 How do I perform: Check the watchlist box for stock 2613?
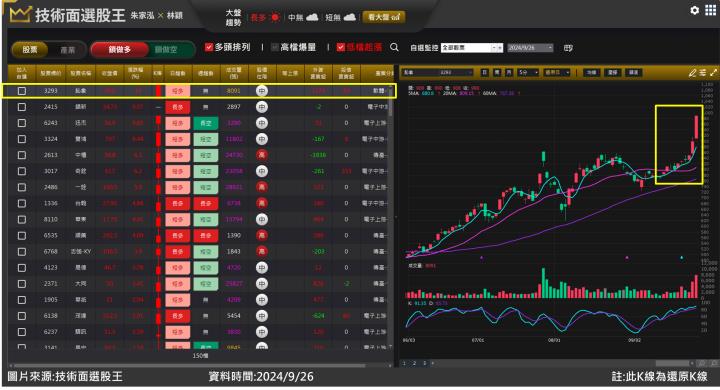pos(22,155)
